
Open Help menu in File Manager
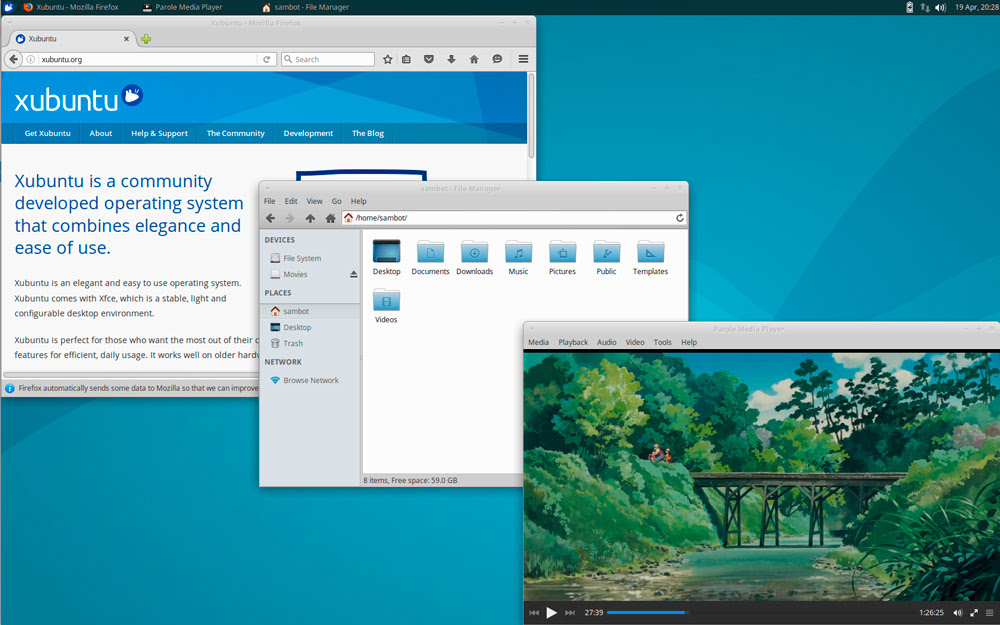(358, 201)
